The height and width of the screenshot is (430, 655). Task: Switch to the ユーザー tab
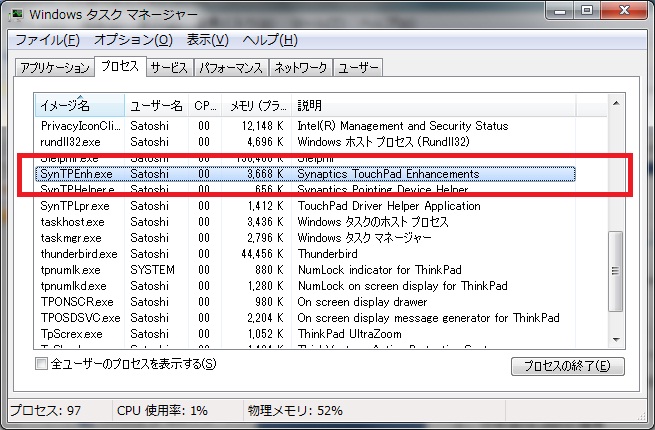358,68
